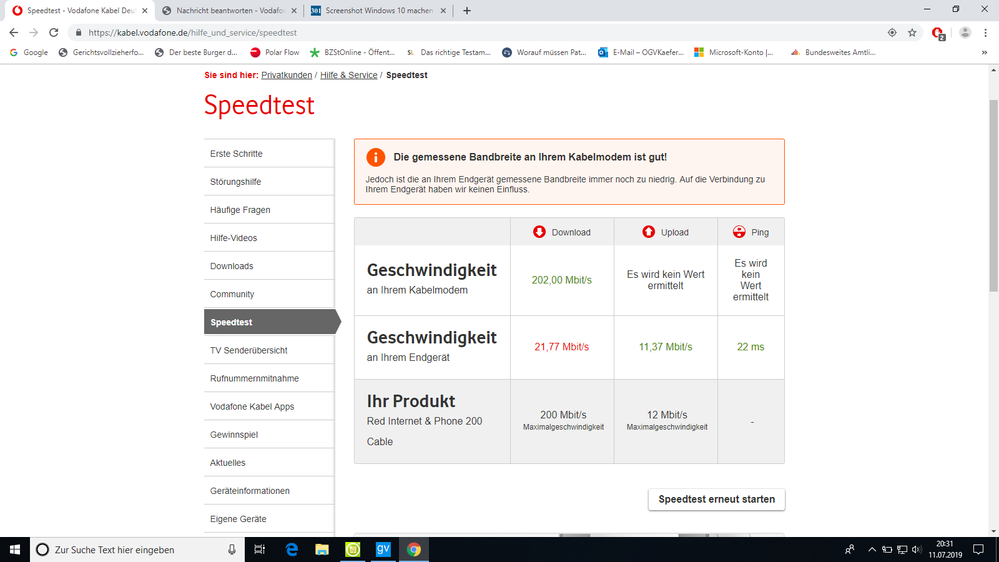Open File Explorer from taskbar

pyautogui.click(x=322, y=549)
